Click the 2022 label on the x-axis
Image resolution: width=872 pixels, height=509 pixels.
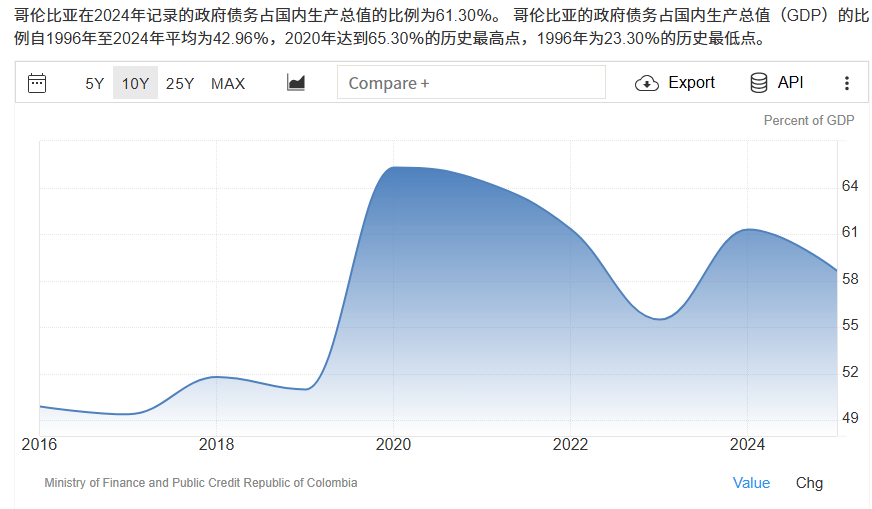pos(570,444)
